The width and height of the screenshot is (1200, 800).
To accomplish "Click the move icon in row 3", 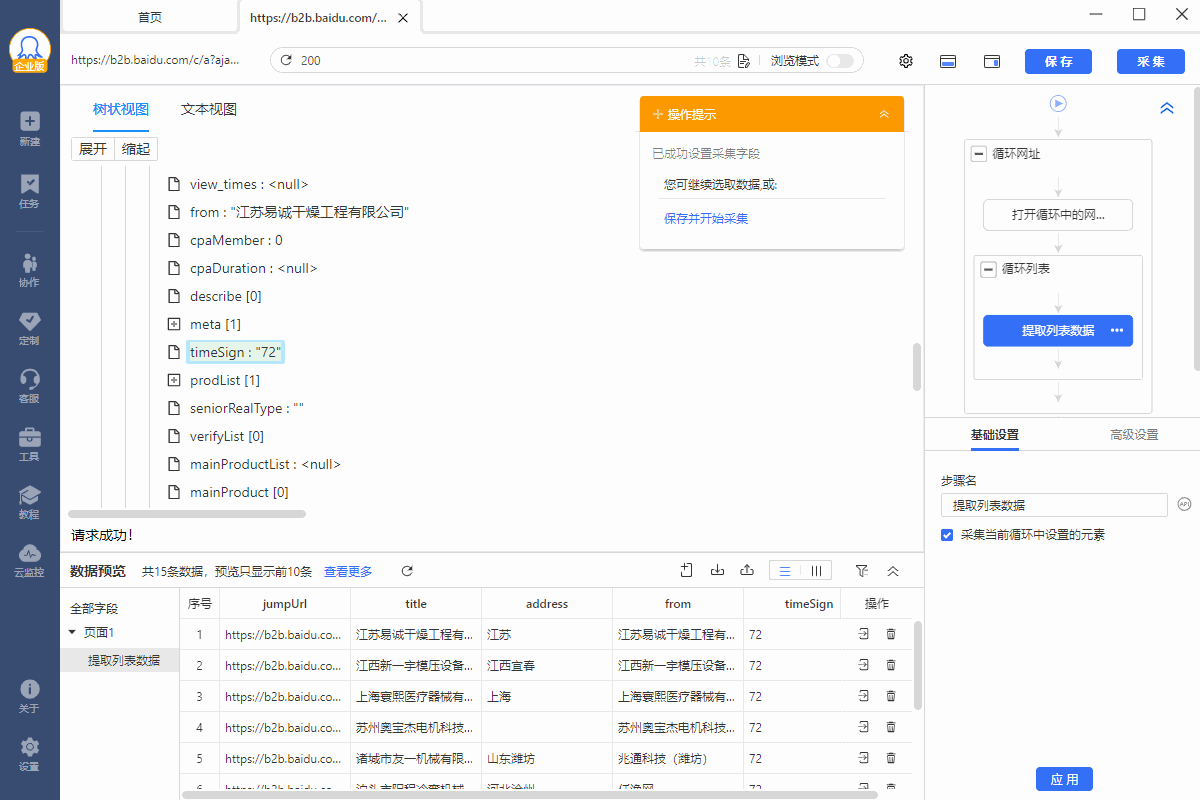I will (x=863, y=696).
